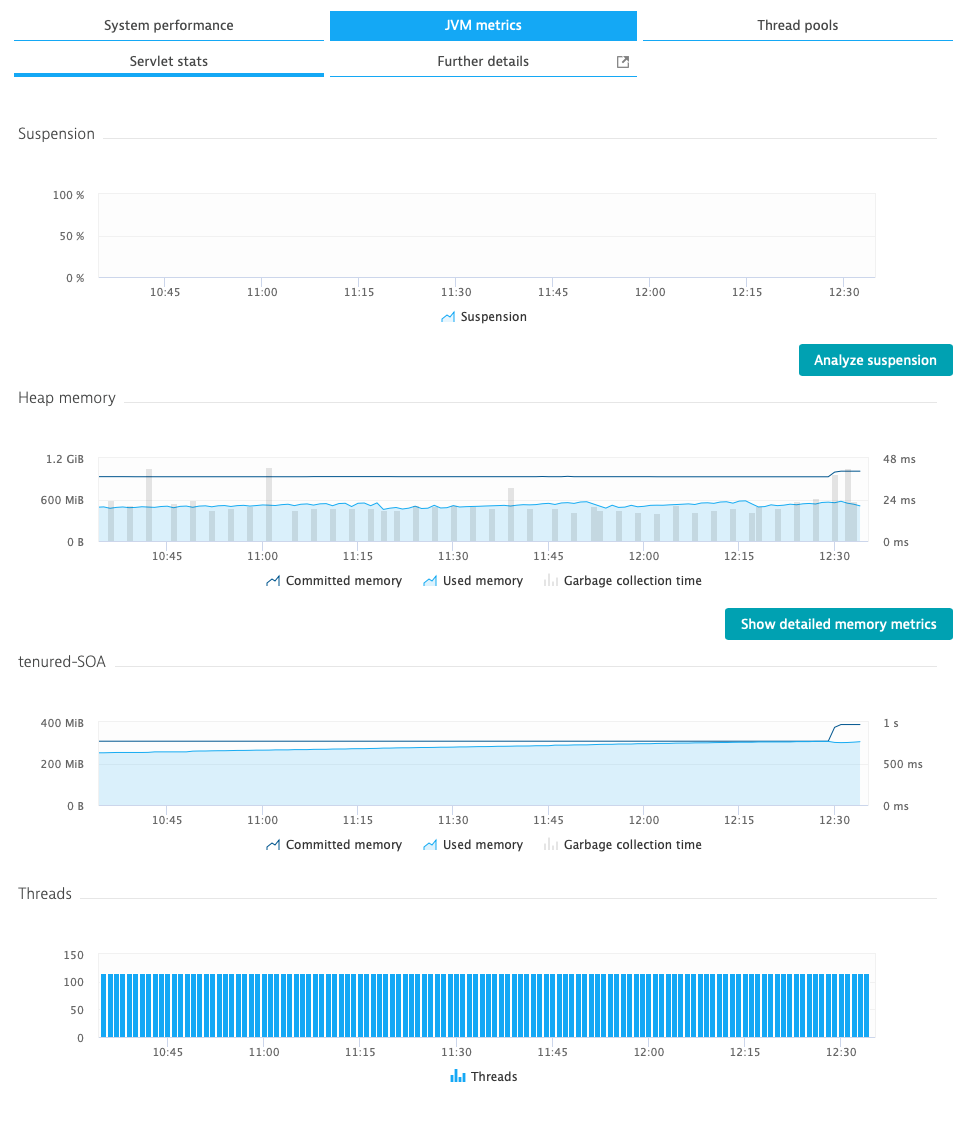Select the JVM metrics tab
The height and width of the screenshot is (1123, 968).
(x=483, y=26)
